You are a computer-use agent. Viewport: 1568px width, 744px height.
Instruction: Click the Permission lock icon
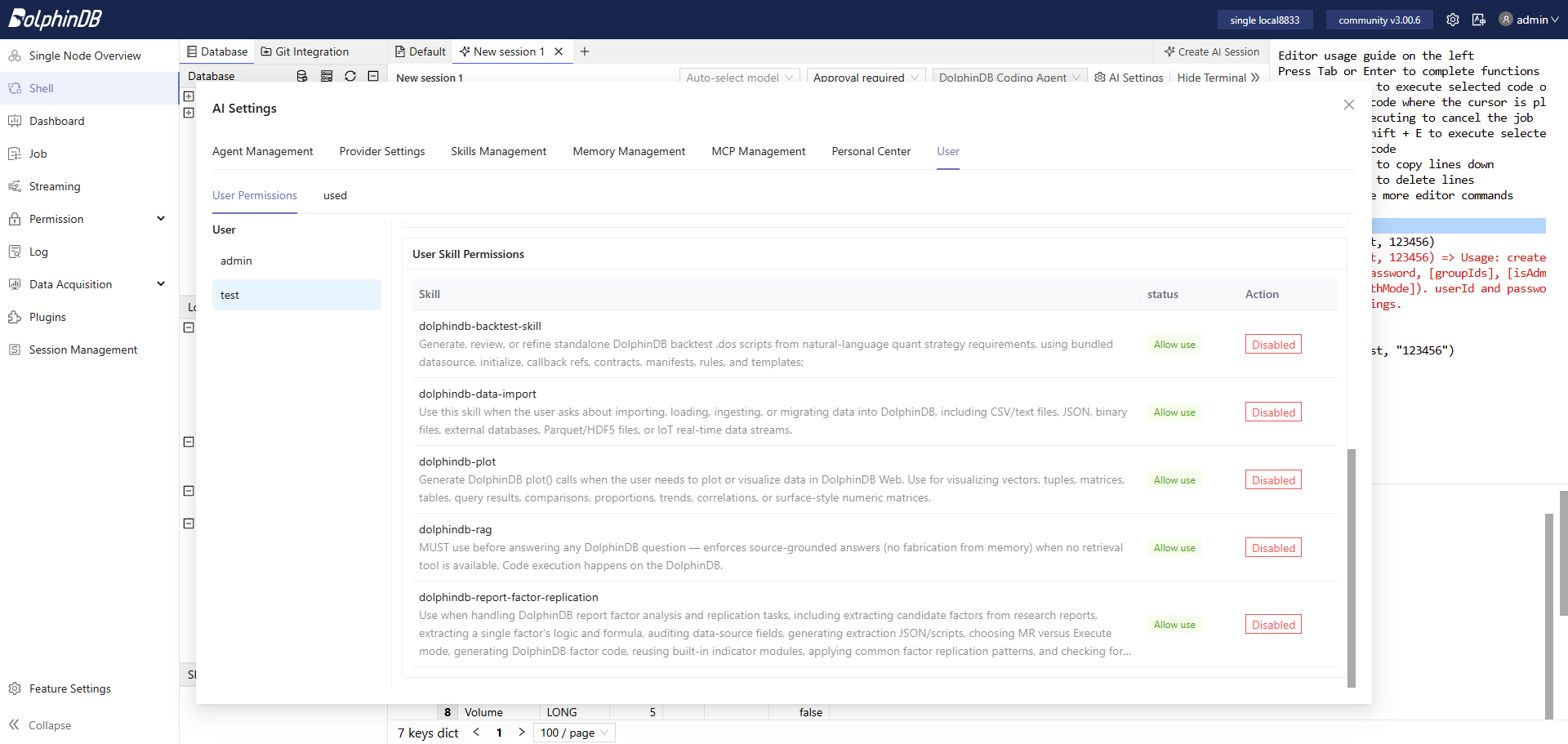(15, 219)
